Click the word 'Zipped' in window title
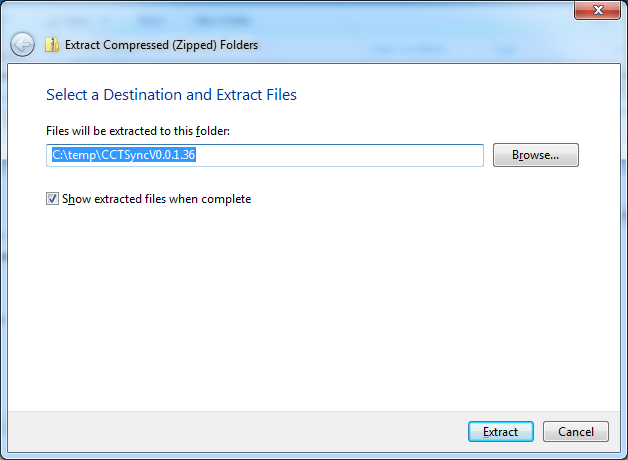The width and height of the screenshot is (628, 460). pos(194,45)
